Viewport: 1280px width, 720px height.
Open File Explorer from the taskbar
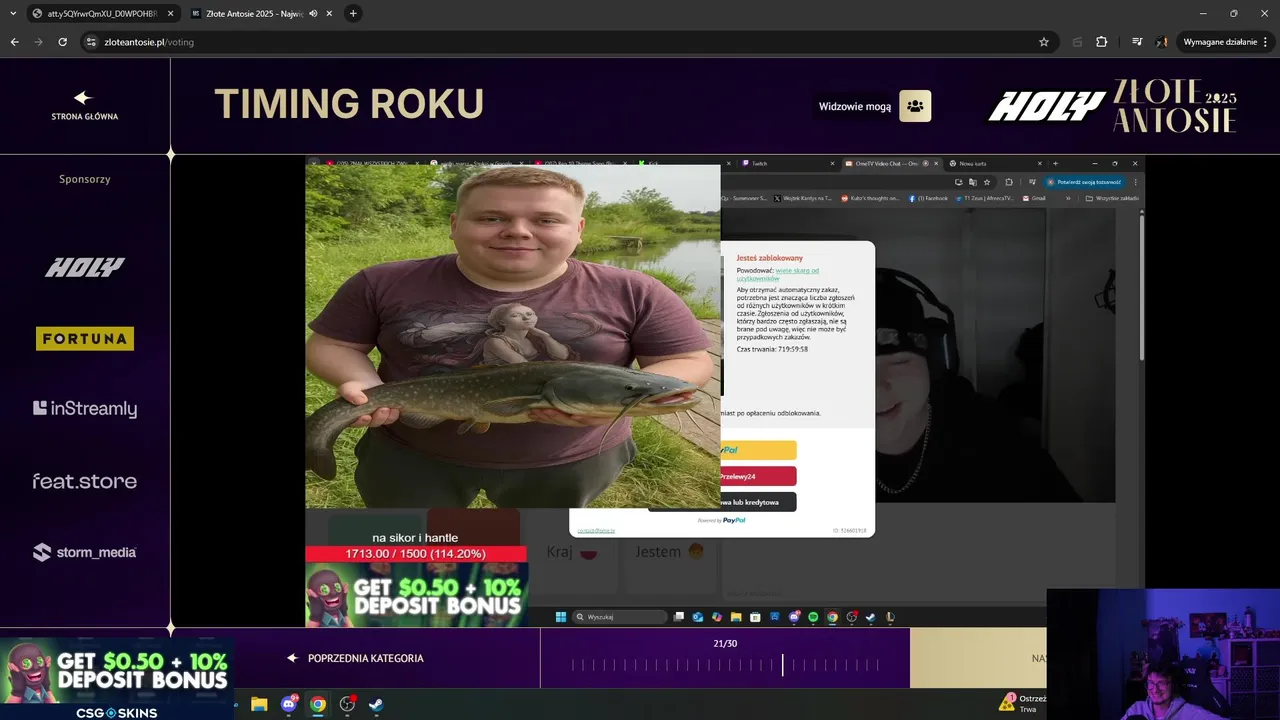click(259, 704)
